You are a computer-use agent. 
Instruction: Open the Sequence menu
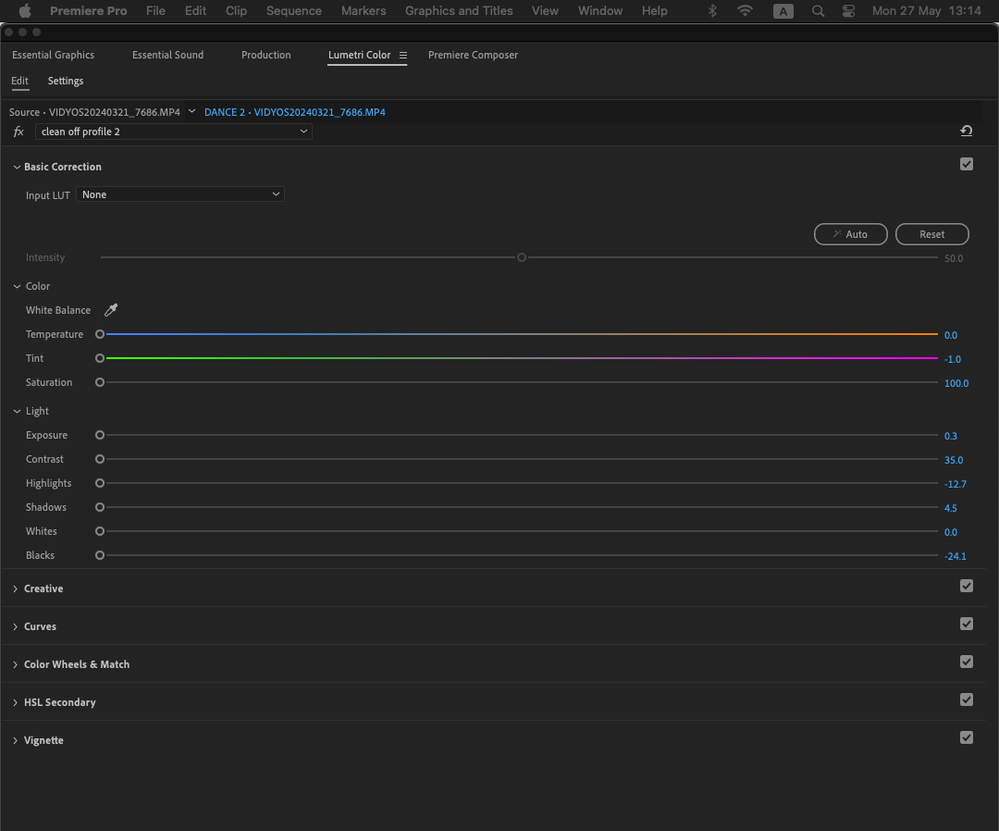pos(294,11)
